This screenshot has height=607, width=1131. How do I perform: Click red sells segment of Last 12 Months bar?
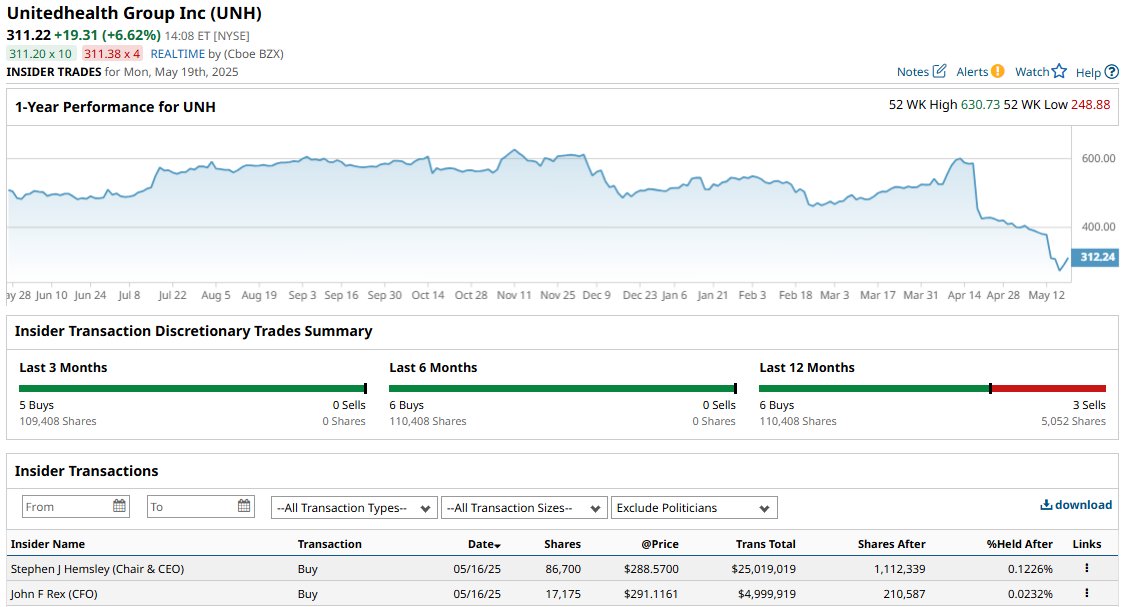(x=1049, y=389)
